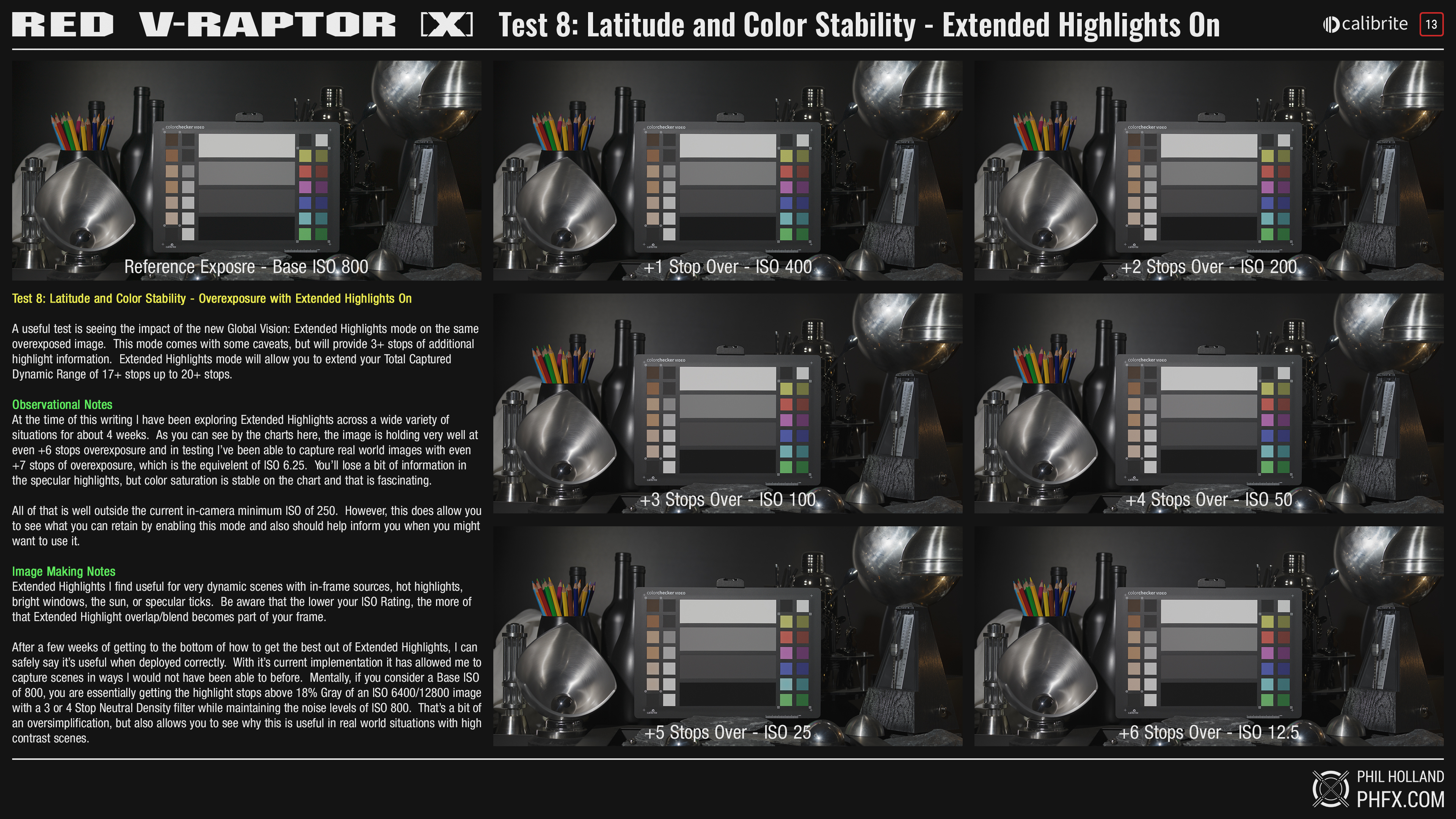
Task: Click the Observational Notes green heading
Action: (62, 405)
